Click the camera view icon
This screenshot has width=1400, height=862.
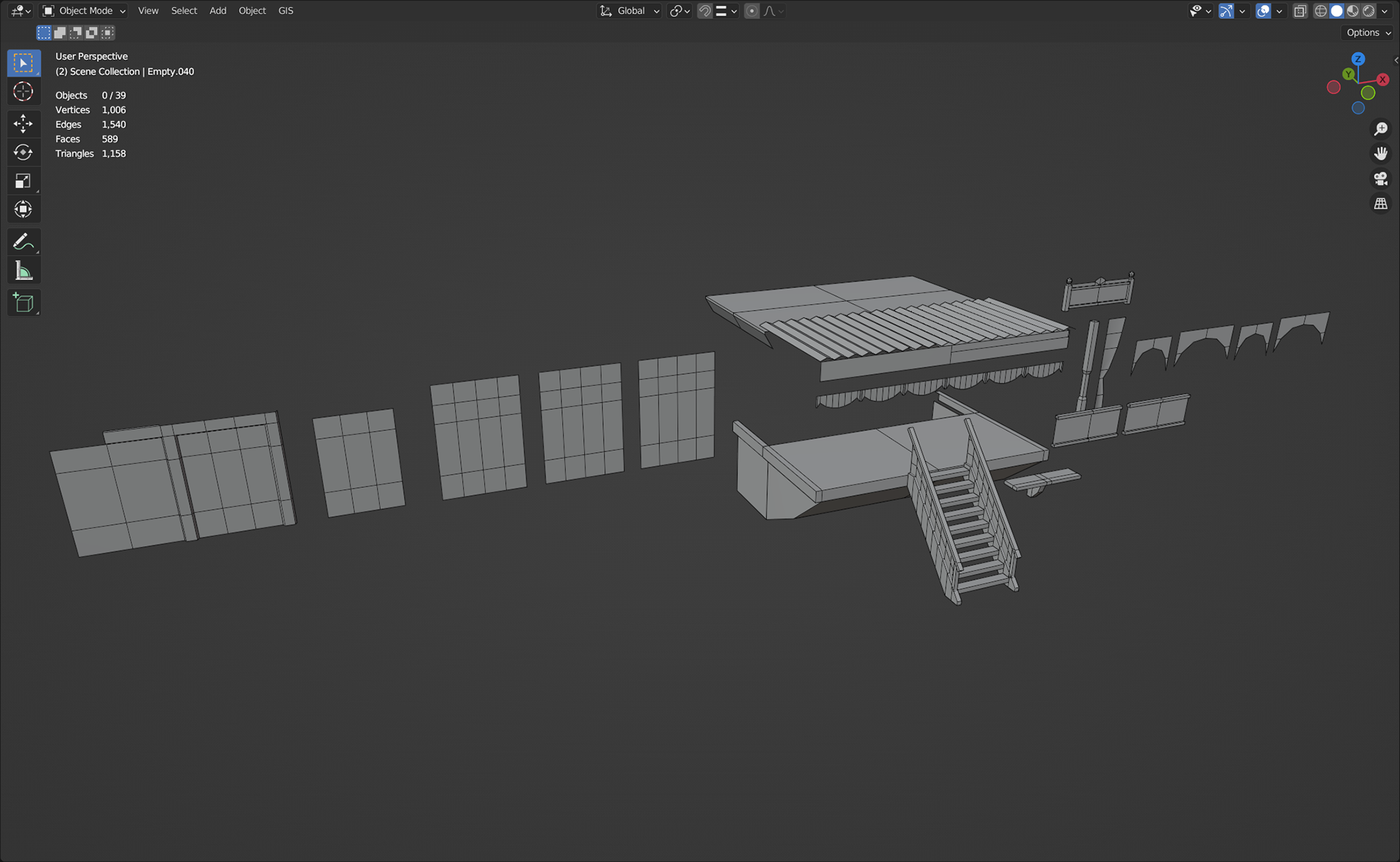point(1380,179)
